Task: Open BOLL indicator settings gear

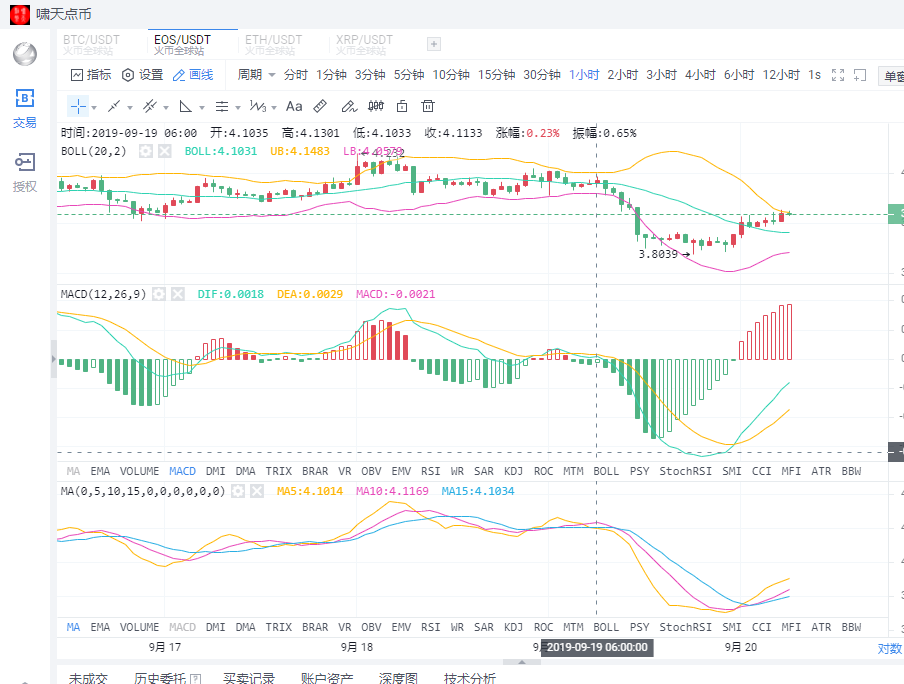Action: point(146,151)
